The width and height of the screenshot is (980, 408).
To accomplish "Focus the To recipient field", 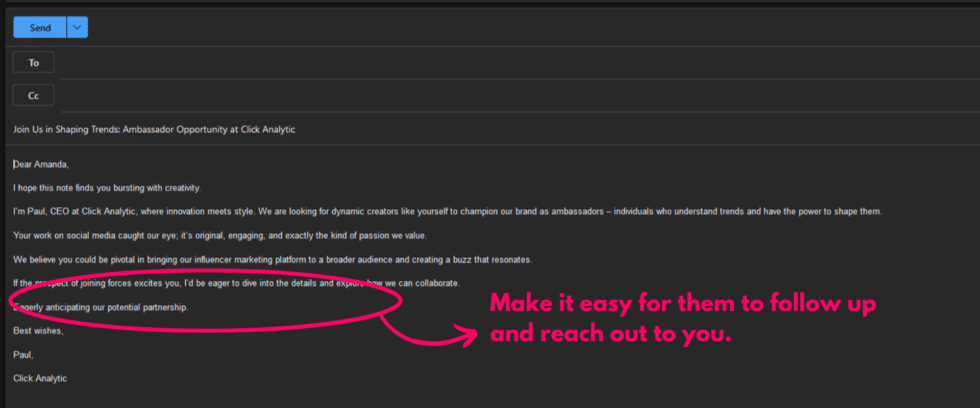I will 500,62.
